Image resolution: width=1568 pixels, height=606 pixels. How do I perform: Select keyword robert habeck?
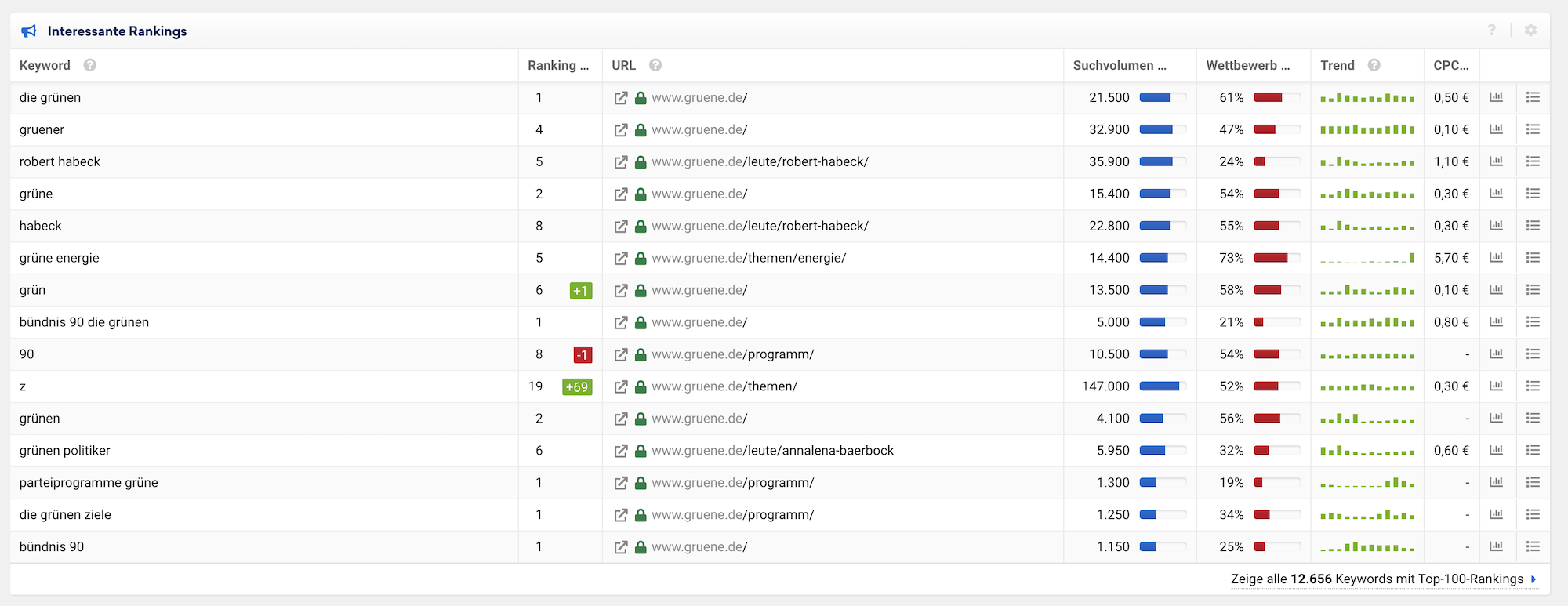click(60, 162)
